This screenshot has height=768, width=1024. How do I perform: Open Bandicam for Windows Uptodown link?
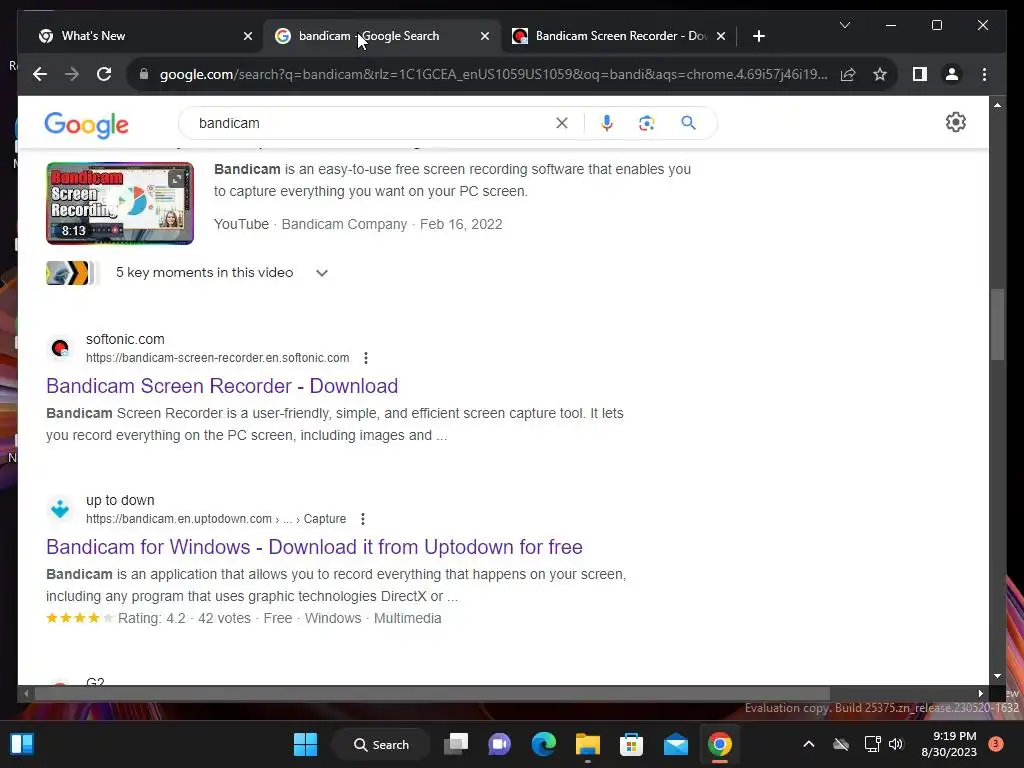[314, 547]
